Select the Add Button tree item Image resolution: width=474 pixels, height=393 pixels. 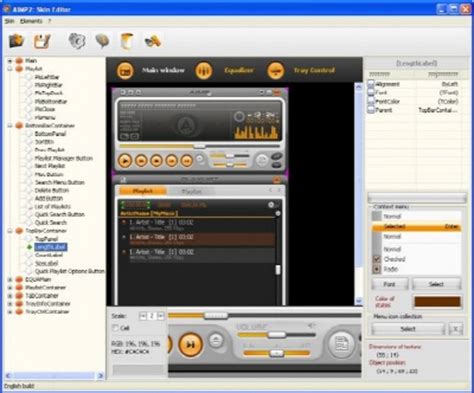(x=49, y=198)
